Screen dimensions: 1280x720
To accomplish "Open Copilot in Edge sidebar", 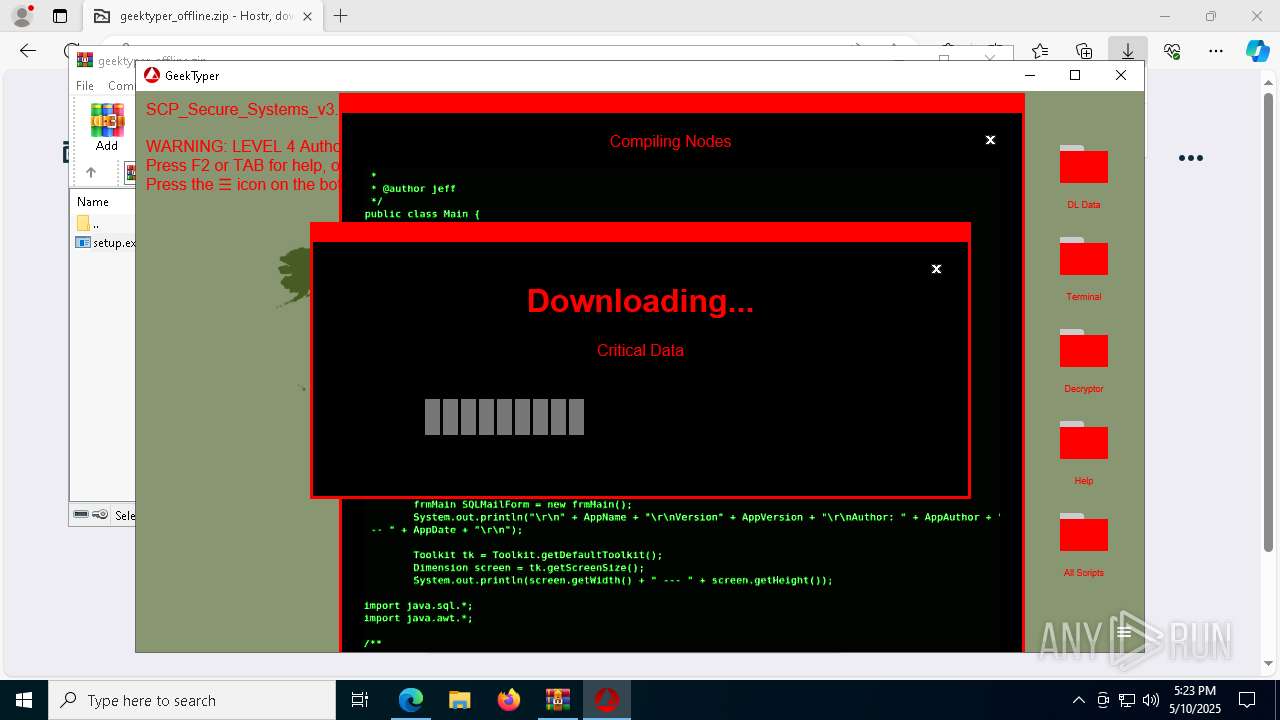I will pyautogui.click(x=1258, y=51).
